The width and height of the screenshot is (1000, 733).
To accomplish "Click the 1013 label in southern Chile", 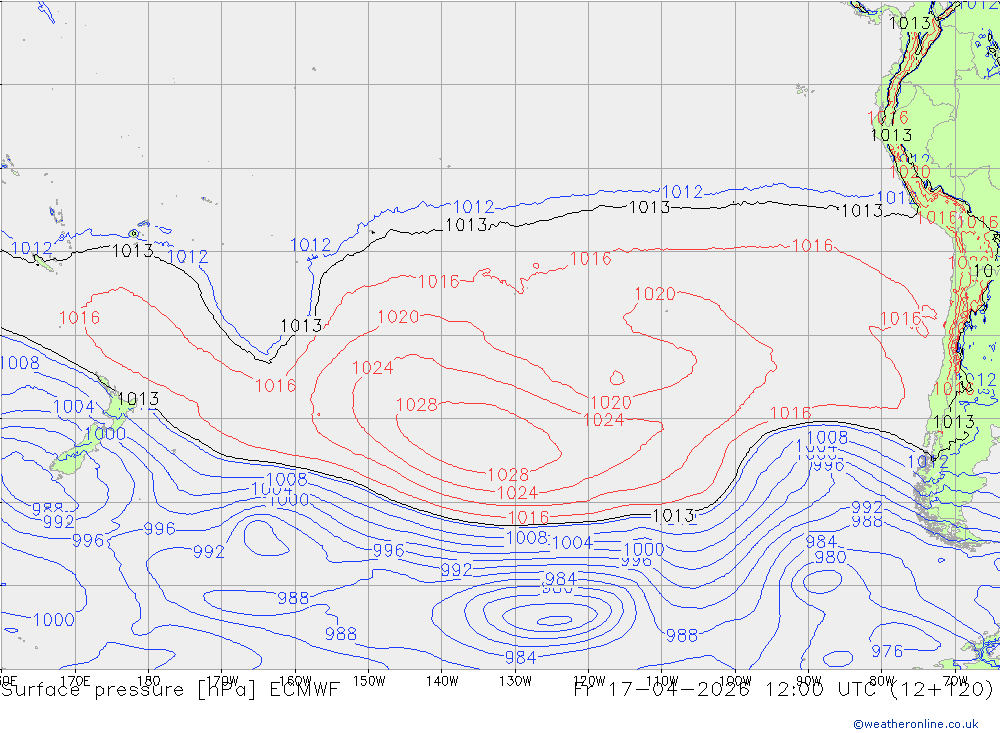I will (953, 422).
